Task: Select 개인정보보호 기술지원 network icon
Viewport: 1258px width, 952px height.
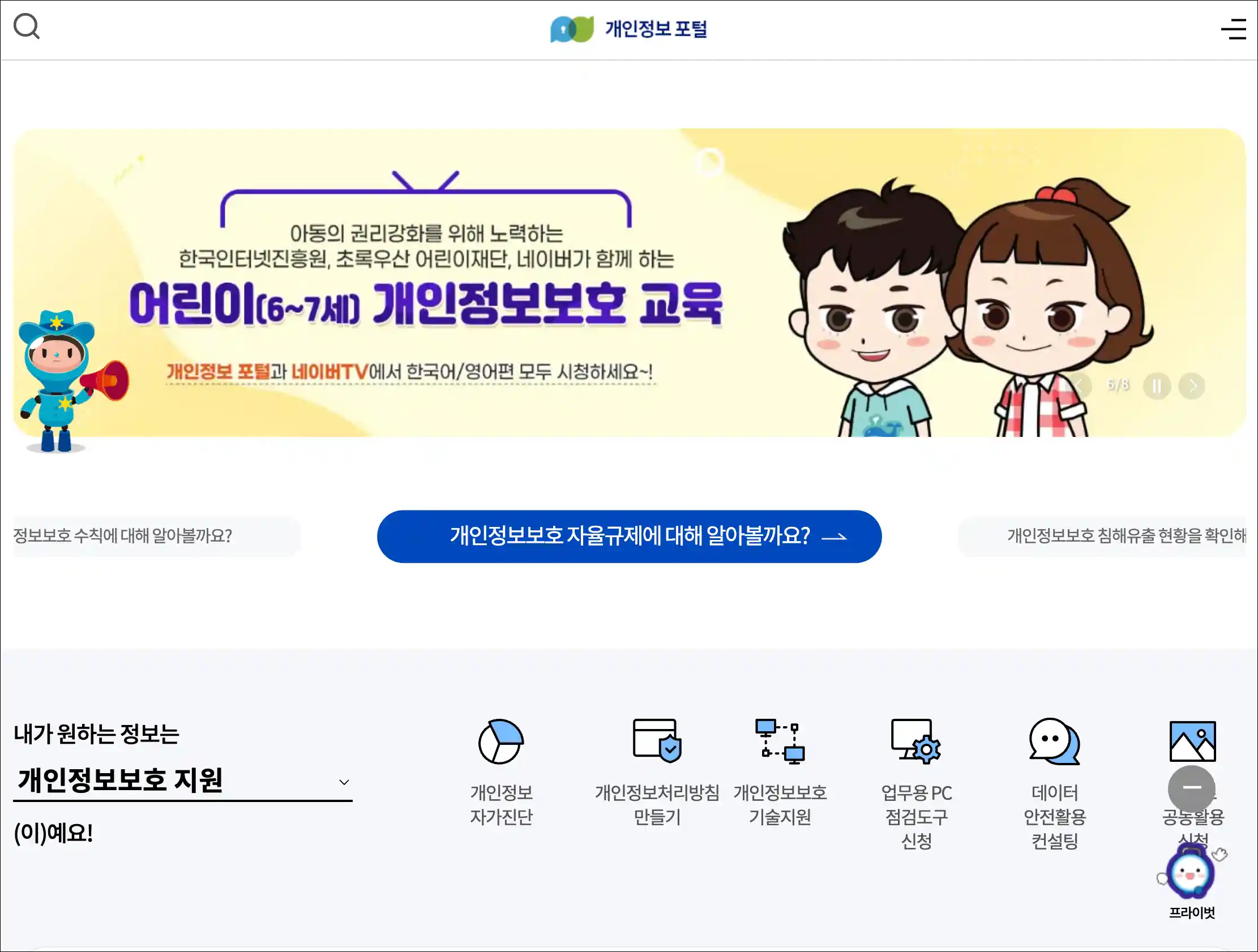Action: click(780, 741)
